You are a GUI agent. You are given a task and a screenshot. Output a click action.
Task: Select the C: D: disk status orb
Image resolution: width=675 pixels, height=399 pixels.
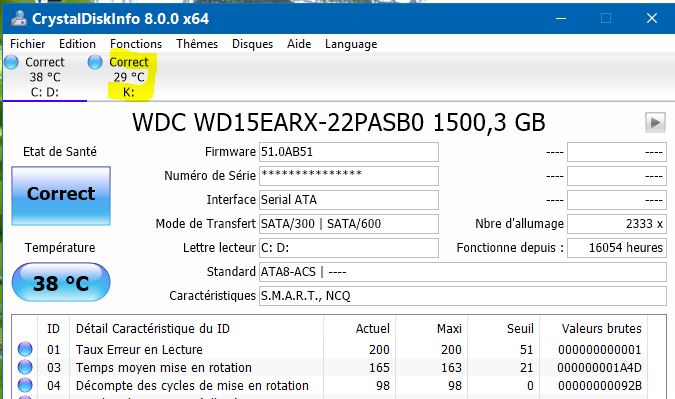point(12,62)
